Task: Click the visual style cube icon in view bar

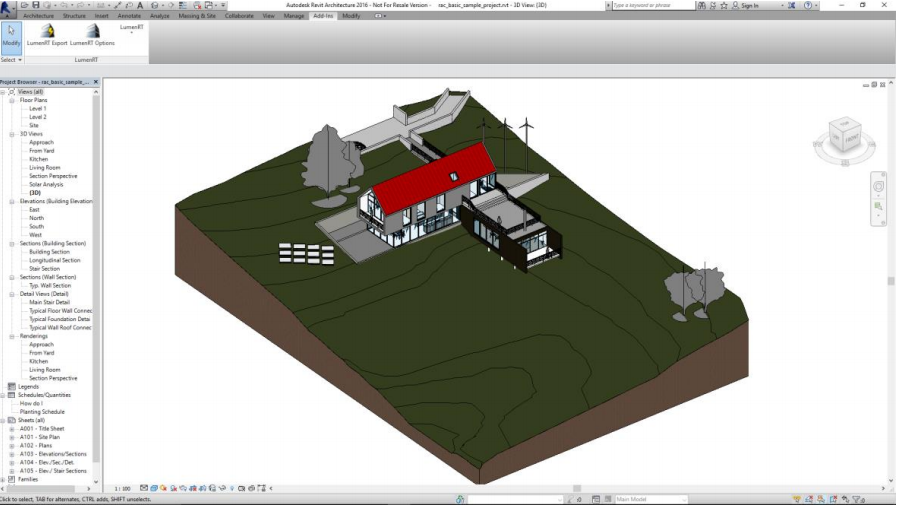Action: 153,488
